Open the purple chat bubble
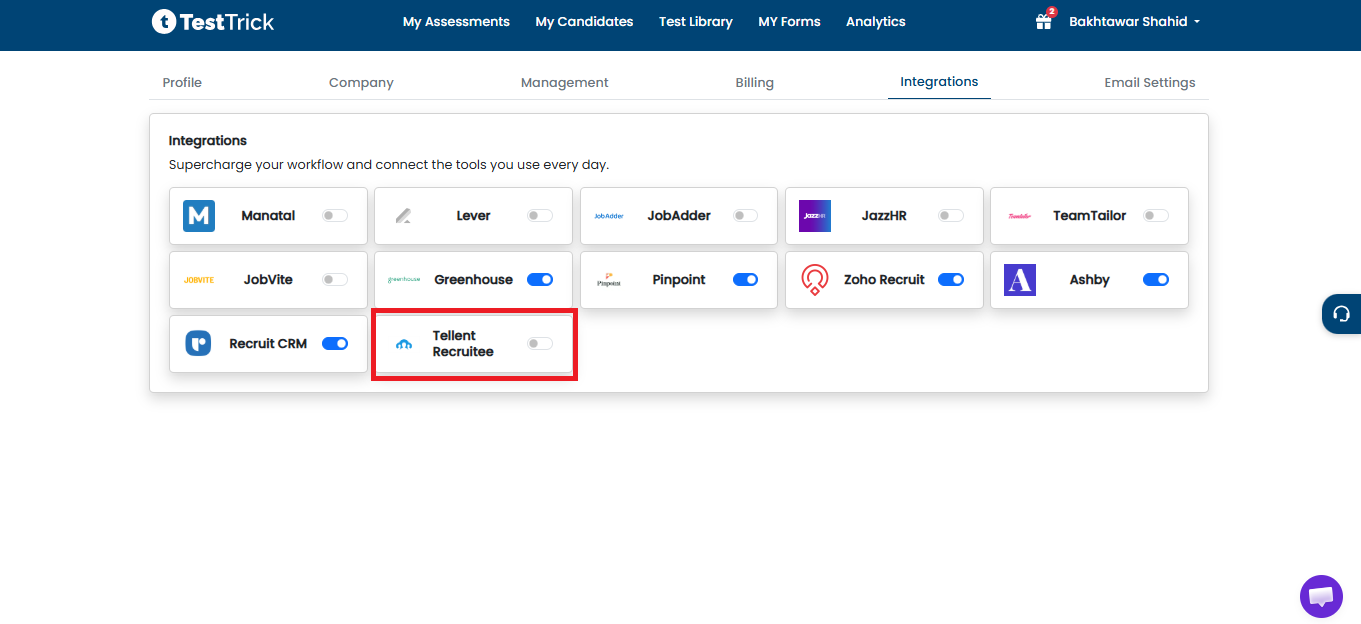1361x624 pixels. (1321, 597)
